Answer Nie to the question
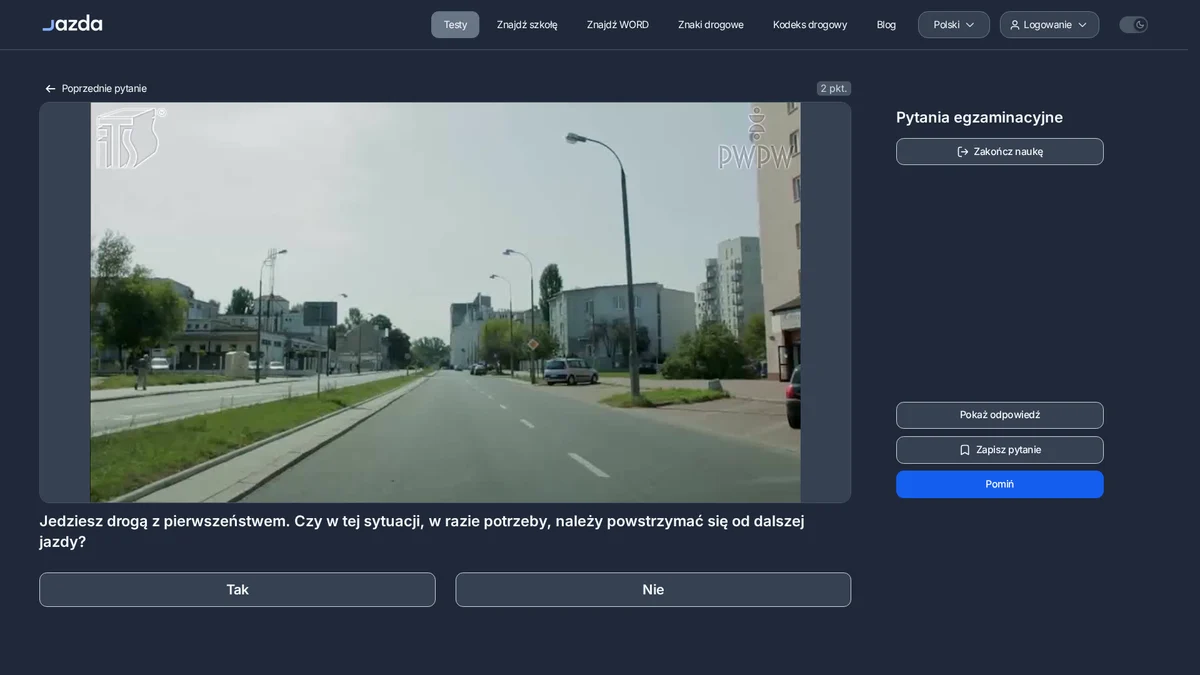1200x675 pixels. pos(653,590)
